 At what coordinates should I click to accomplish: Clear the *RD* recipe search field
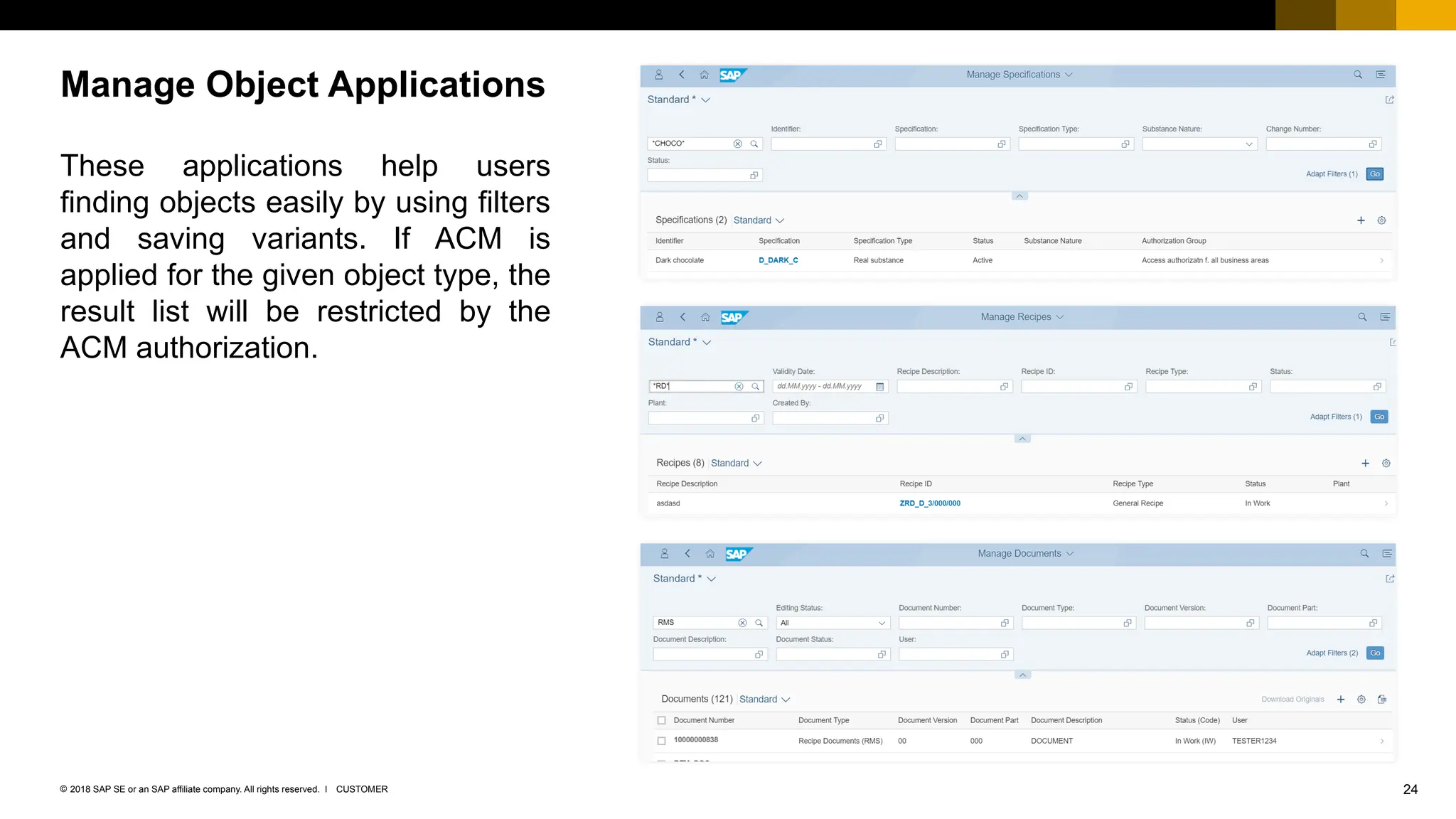[x=739, y=387]
